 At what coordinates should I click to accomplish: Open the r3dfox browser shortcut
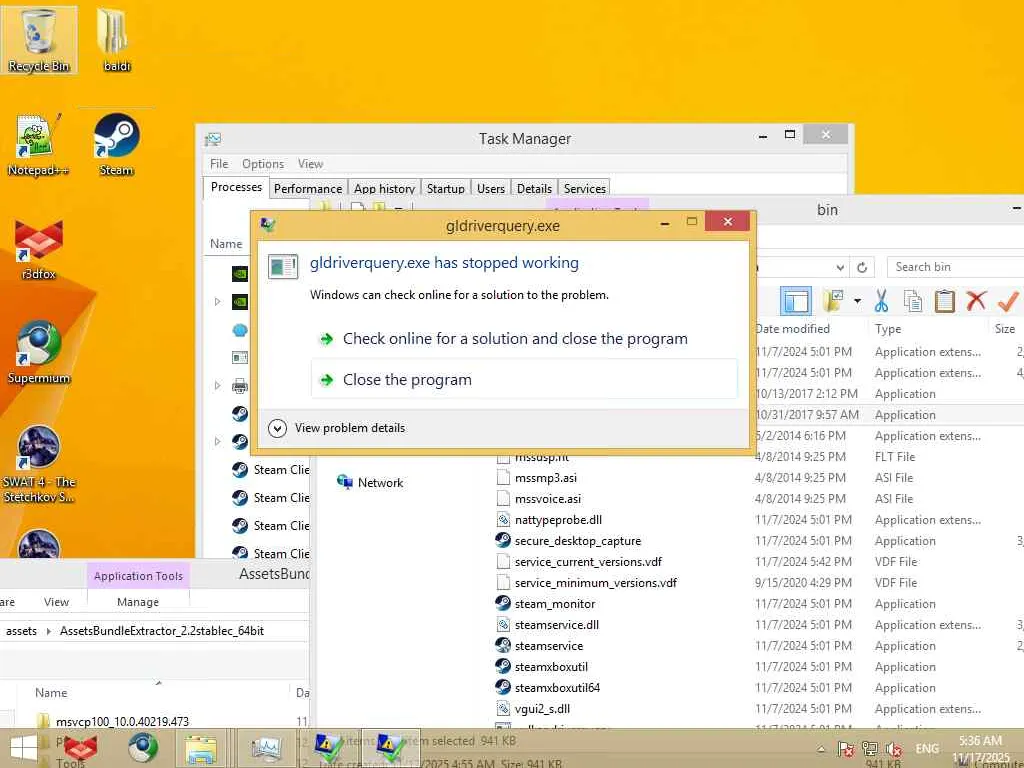(x=39, y=249)
